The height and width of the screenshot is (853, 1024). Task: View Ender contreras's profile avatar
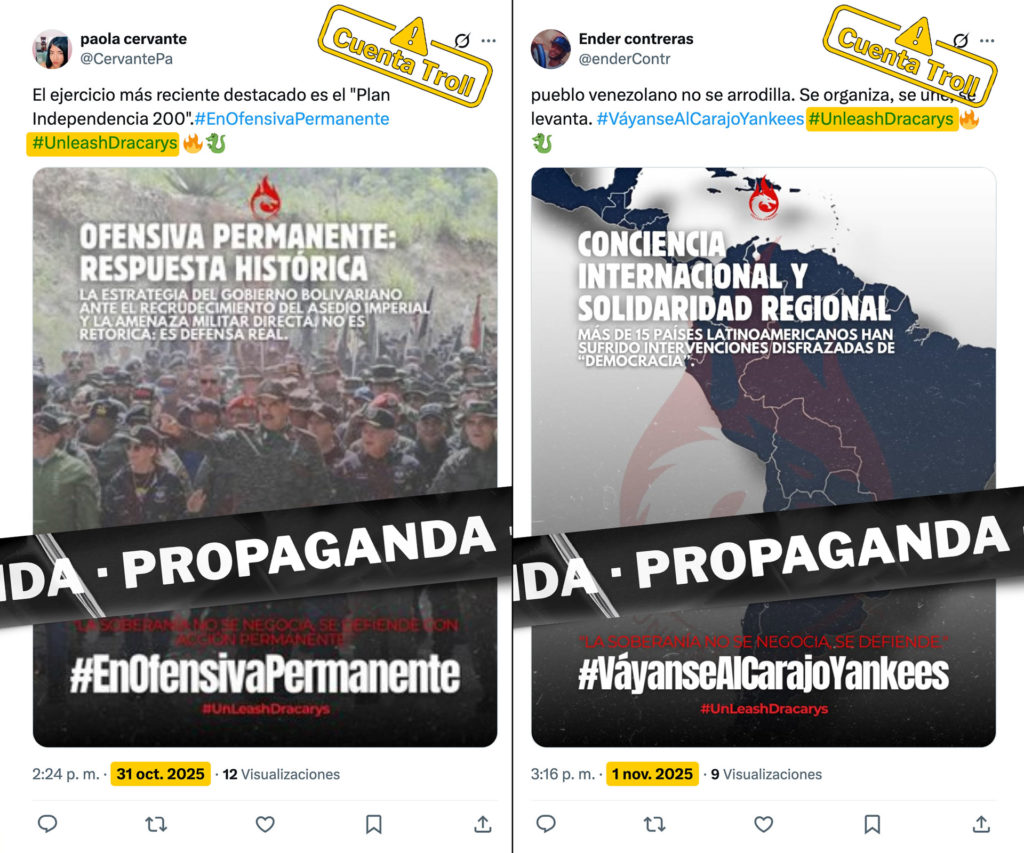click(x=551, y=49)
